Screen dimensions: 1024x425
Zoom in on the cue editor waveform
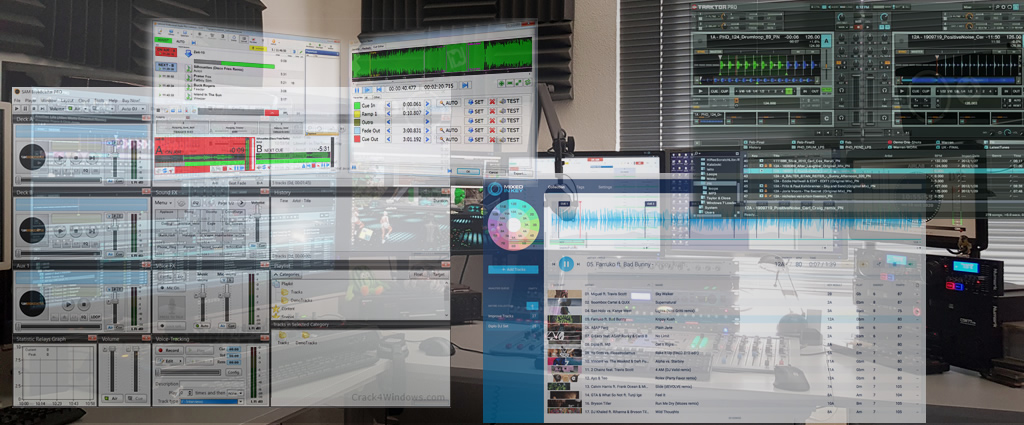501,84
